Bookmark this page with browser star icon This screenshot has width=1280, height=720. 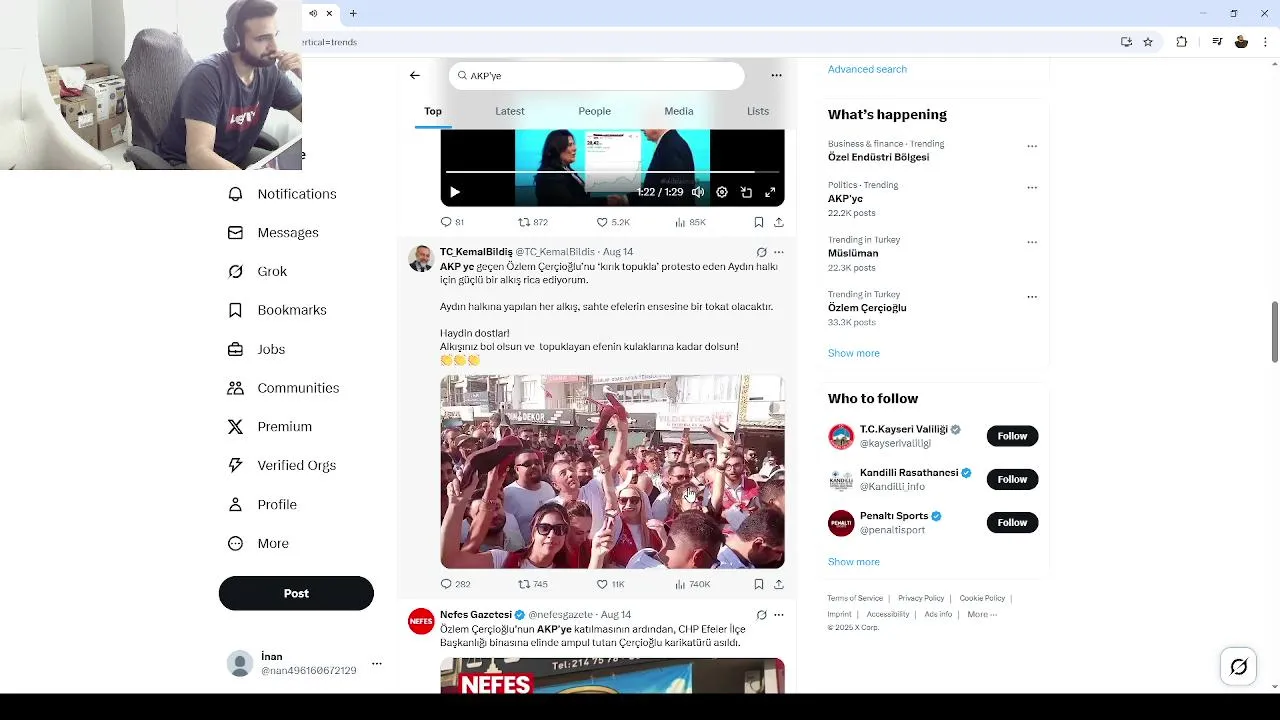(1148, 42)
